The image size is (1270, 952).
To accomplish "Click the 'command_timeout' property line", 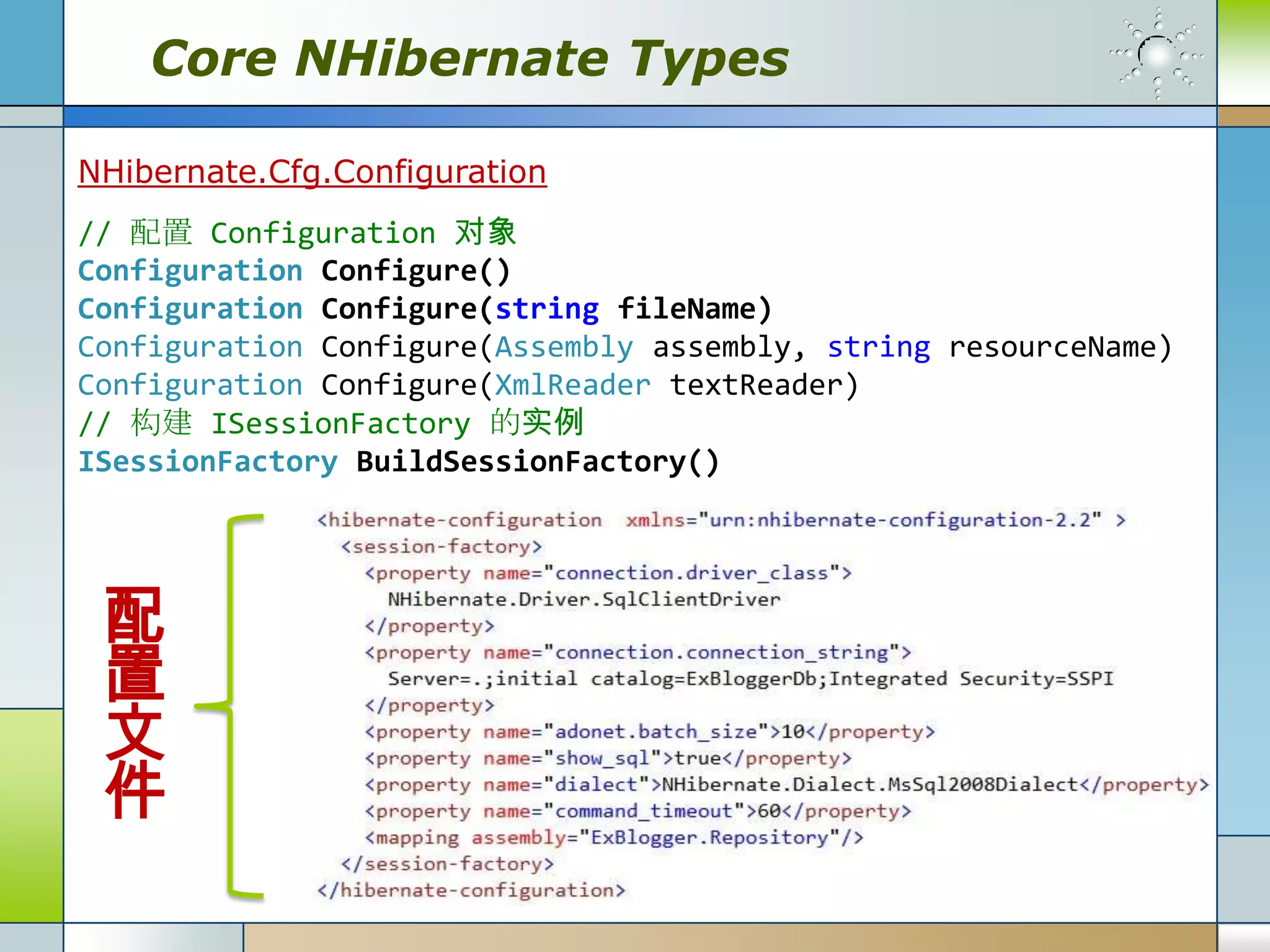I will click(x=637, y=811).
